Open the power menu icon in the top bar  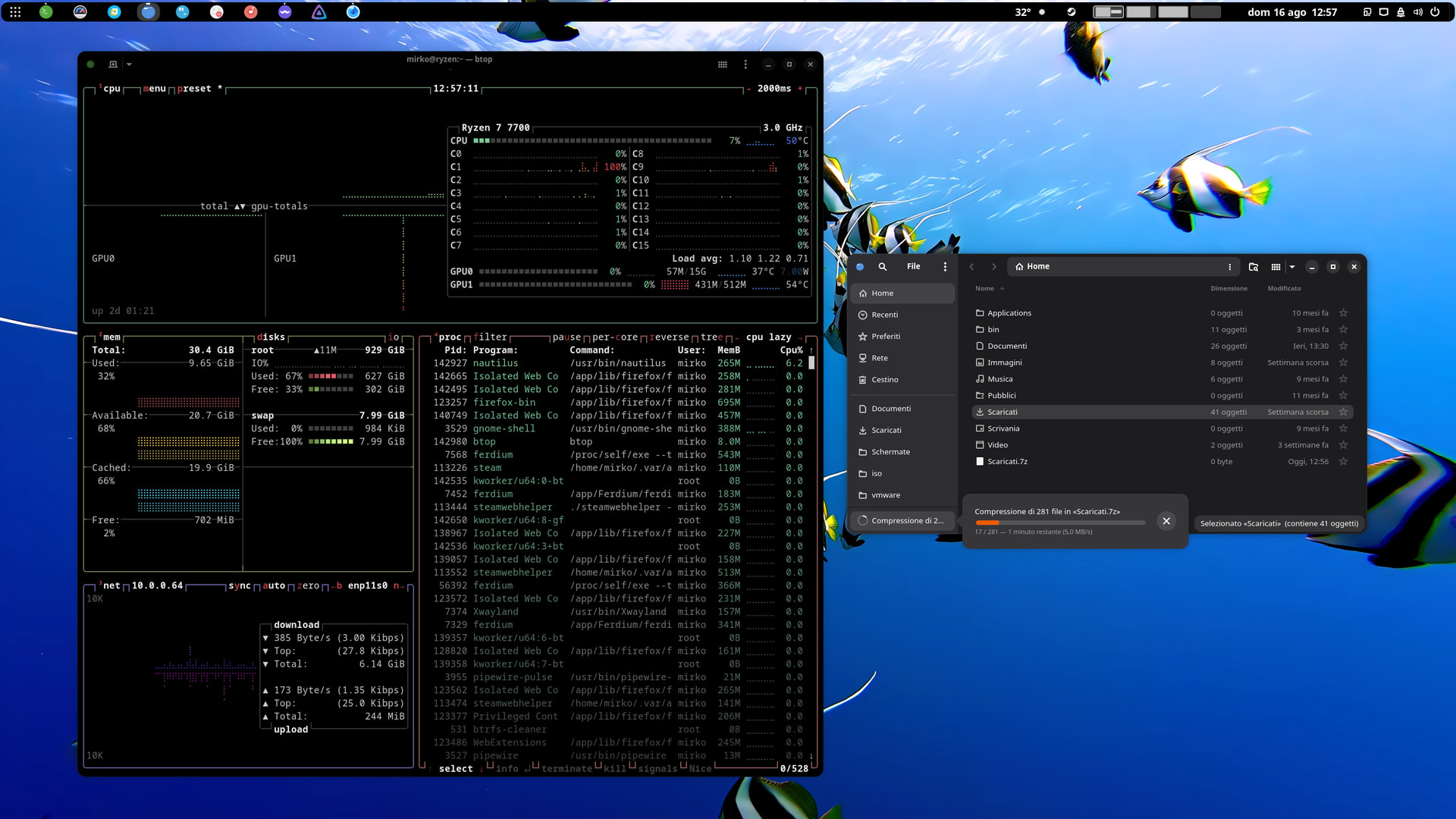tap(1435, 12)
